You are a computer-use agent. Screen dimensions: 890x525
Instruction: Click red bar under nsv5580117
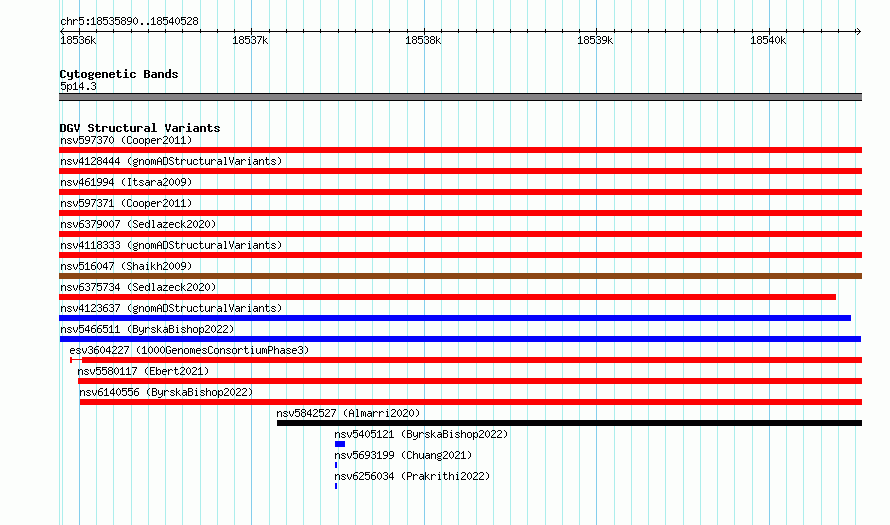[470, 381]
